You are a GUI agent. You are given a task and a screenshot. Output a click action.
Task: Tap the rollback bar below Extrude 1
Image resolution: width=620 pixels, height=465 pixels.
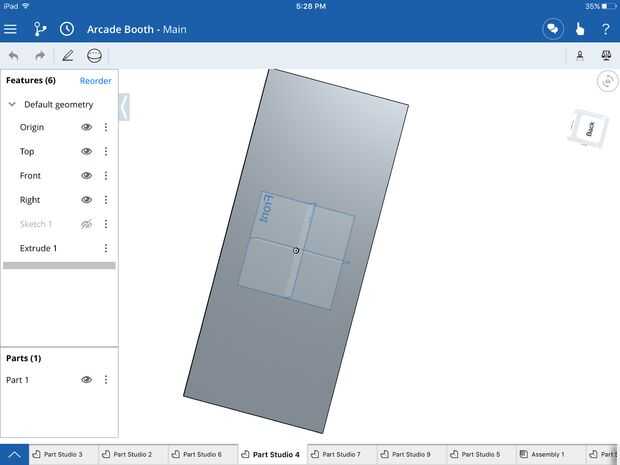click(x=59, y=266)
